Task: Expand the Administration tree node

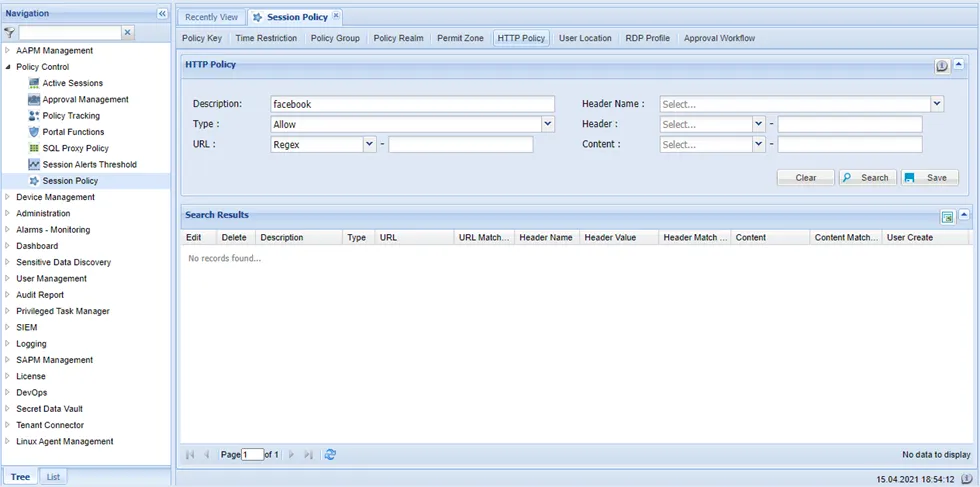Action: point(8,213)
